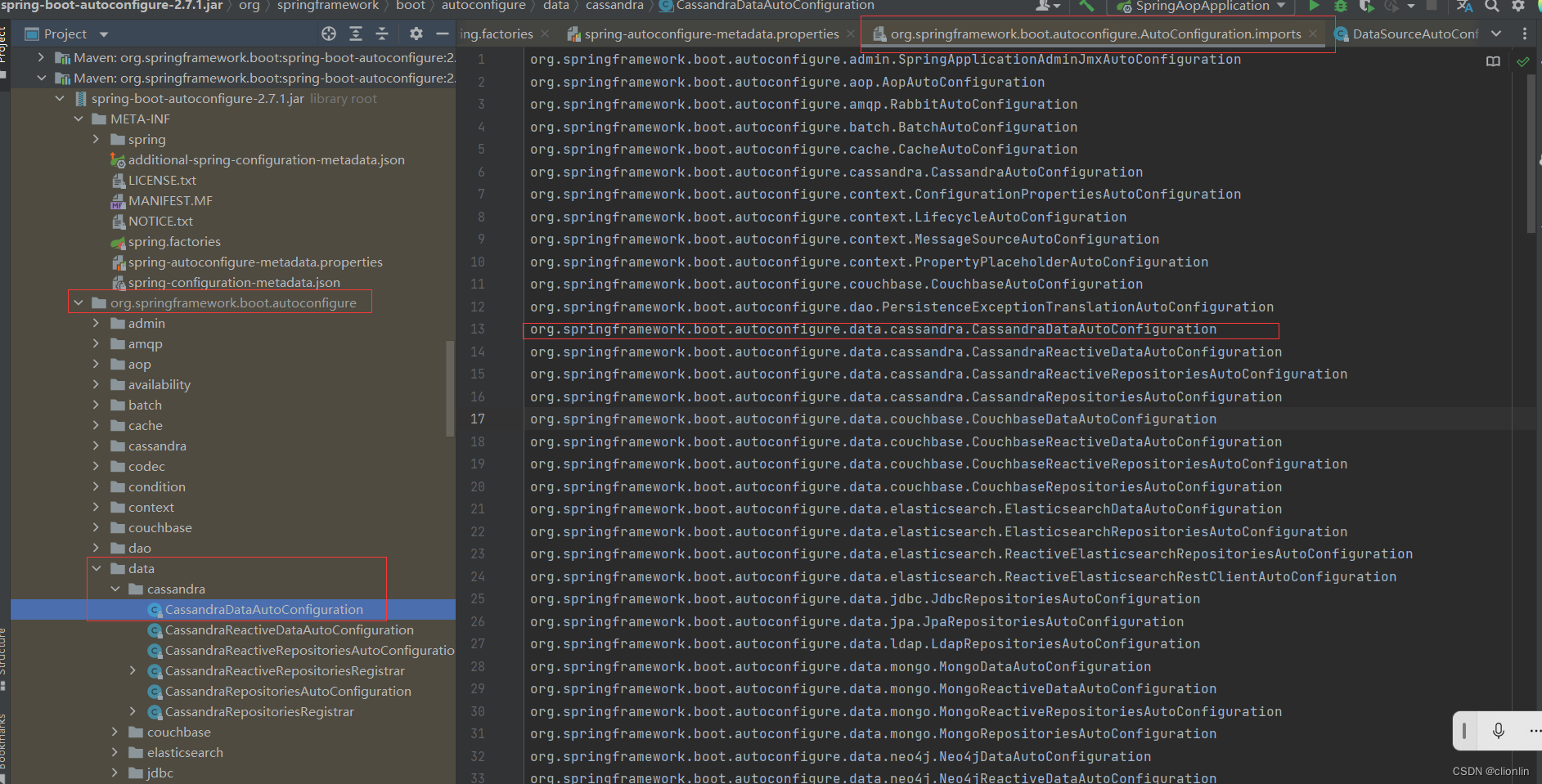Open the Project view mode dropdown
The height and width of the screenshot is (784, 1542).
pyautogui.click(x=103, y=34)
